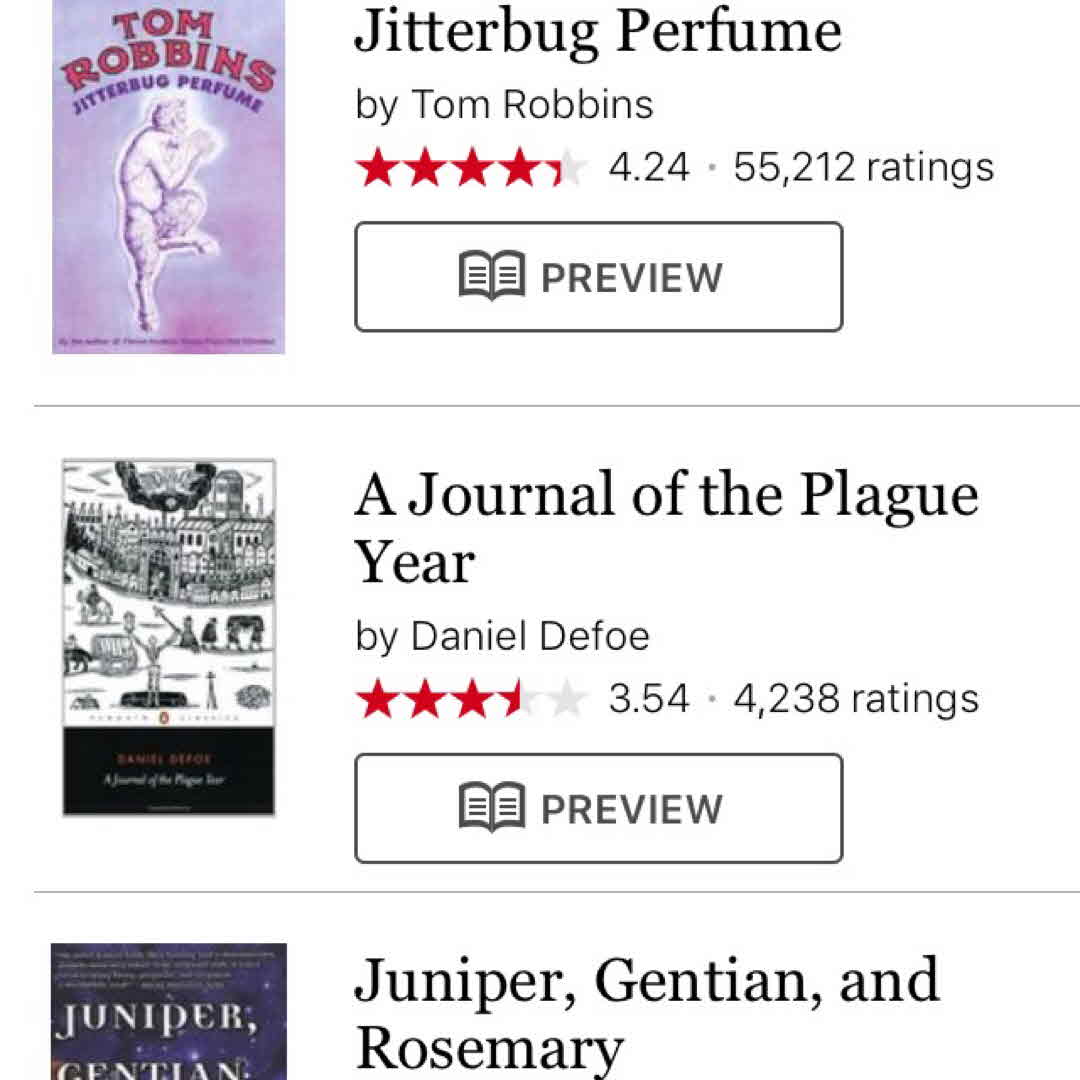
Task: Tap the open-book icon in Plague Year's preview button
Action: pyautogui.click(x=492, y=807)
